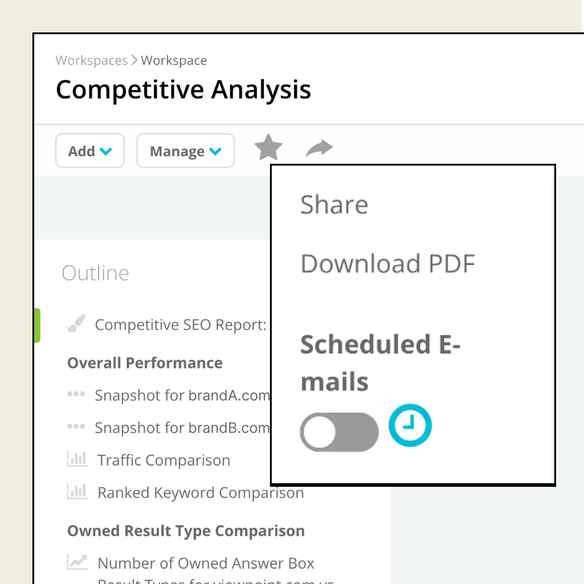Select the Owned Result Type Comparison heading
Viewport: 584px width, 584px height.
[186, 531]
